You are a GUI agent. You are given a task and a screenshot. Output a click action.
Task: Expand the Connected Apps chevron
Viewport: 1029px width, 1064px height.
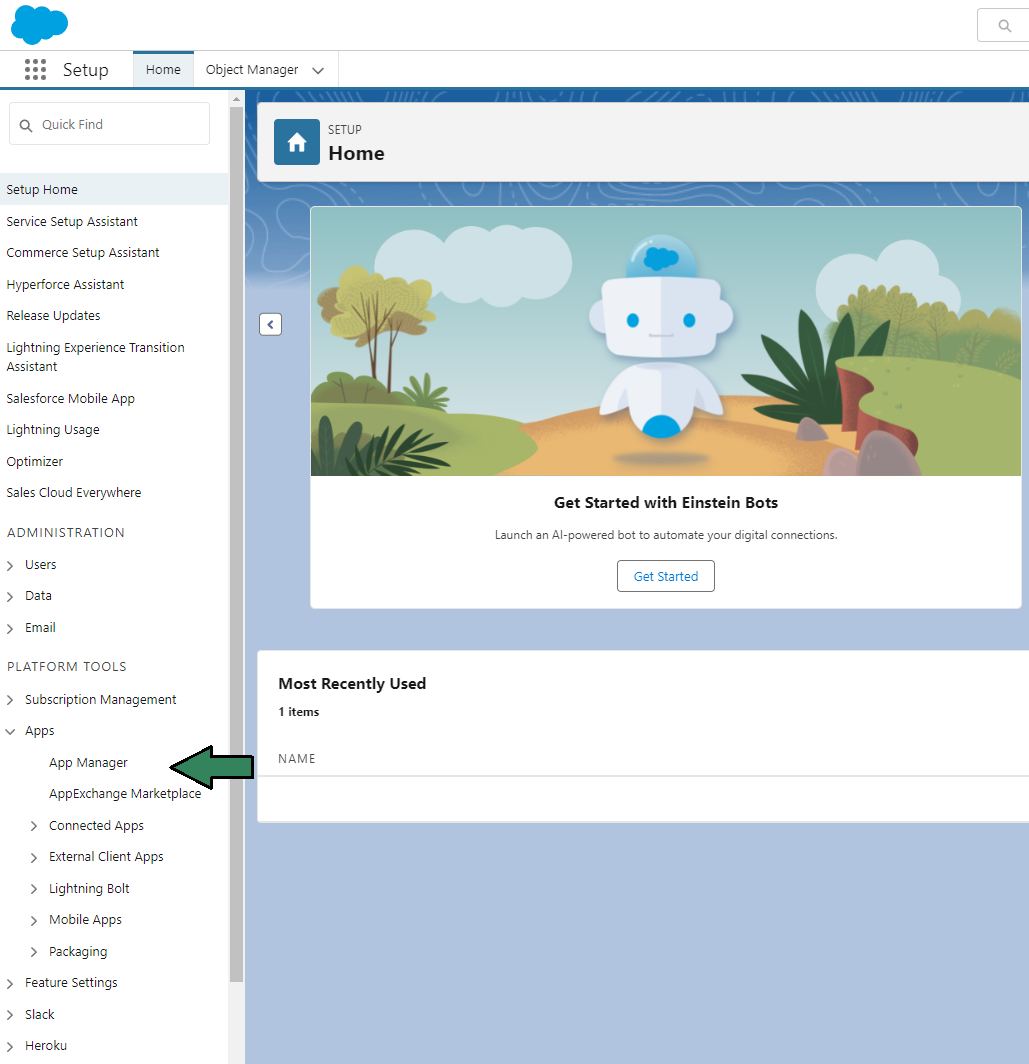(x=34, y=826)
